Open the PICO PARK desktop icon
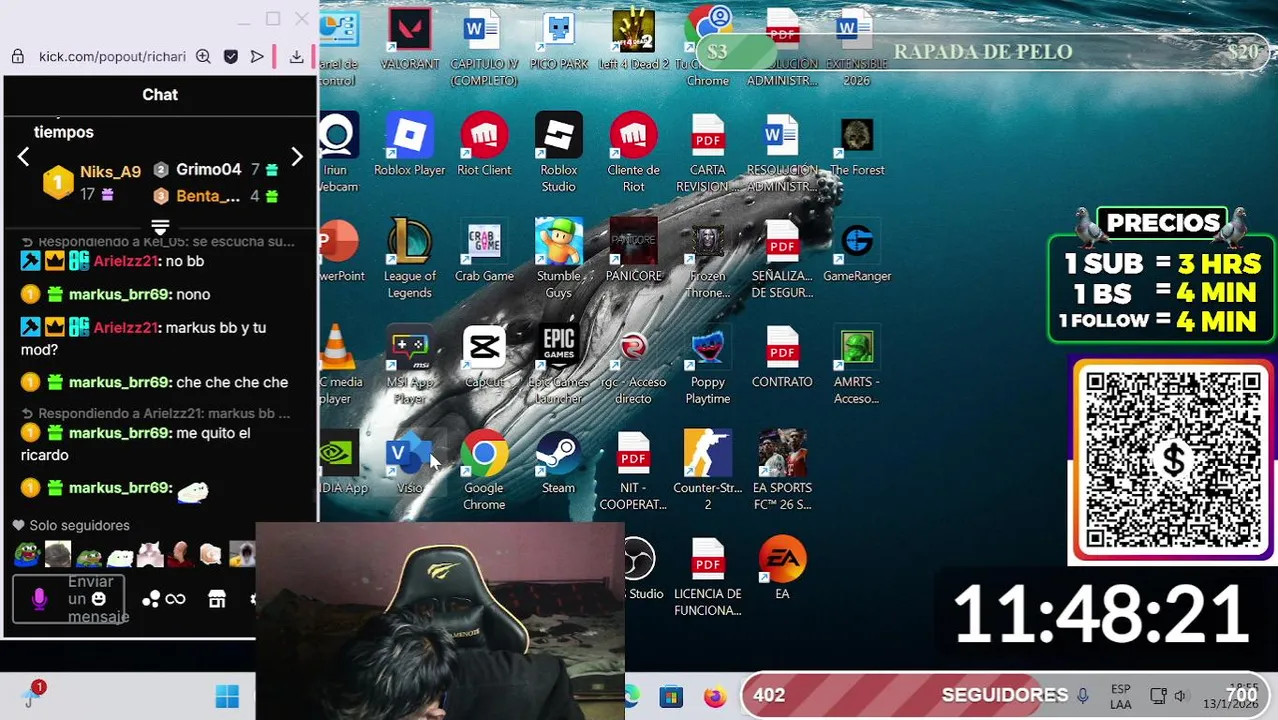1278x720 pixels. click(x=558, y=40)
